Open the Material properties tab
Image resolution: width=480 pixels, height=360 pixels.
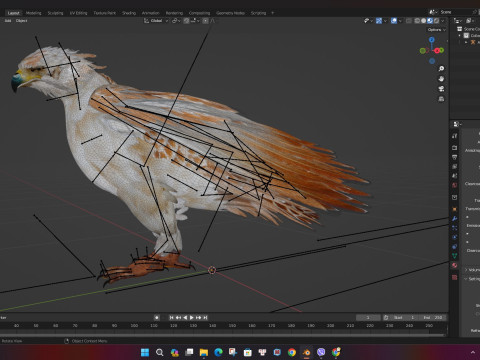point(455,265)
